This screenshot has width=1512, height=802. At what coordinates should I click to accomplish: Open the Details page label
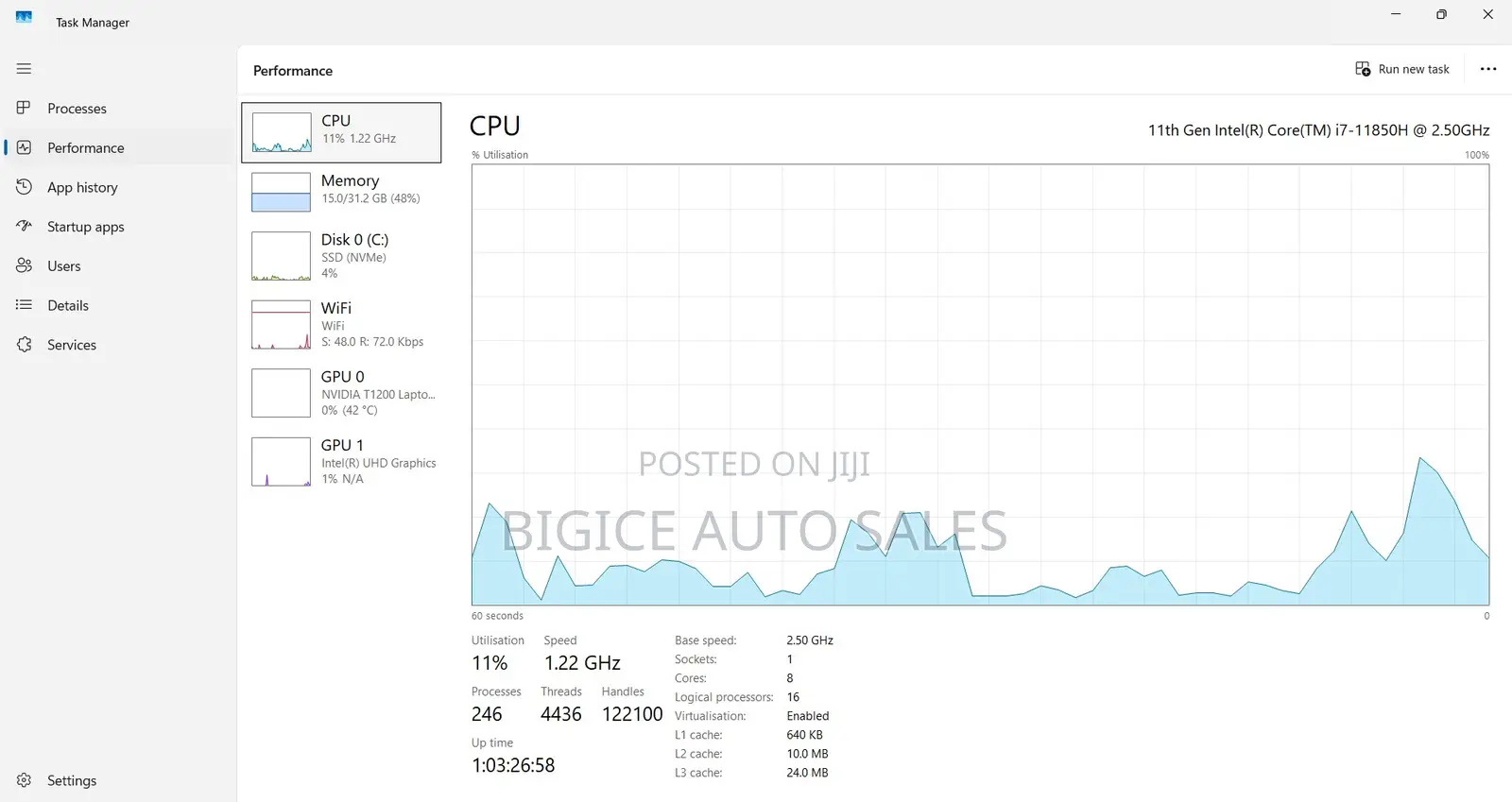pos(68,305)
